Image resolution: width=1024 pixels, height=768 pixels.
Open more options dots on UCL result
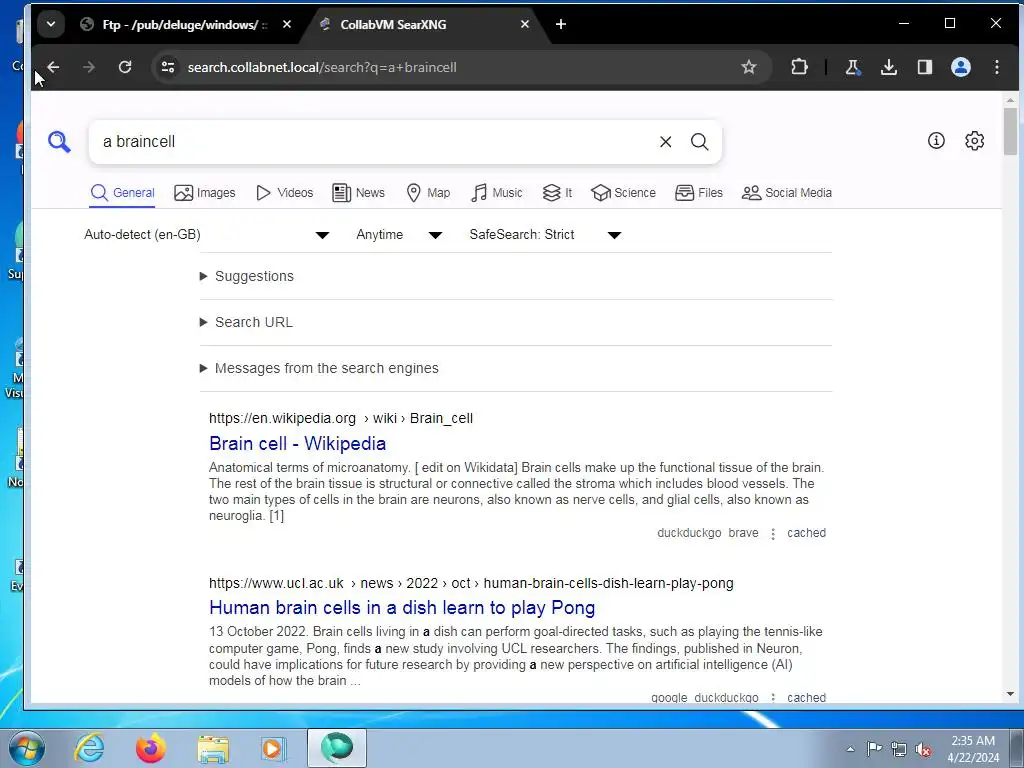point(773,697)
